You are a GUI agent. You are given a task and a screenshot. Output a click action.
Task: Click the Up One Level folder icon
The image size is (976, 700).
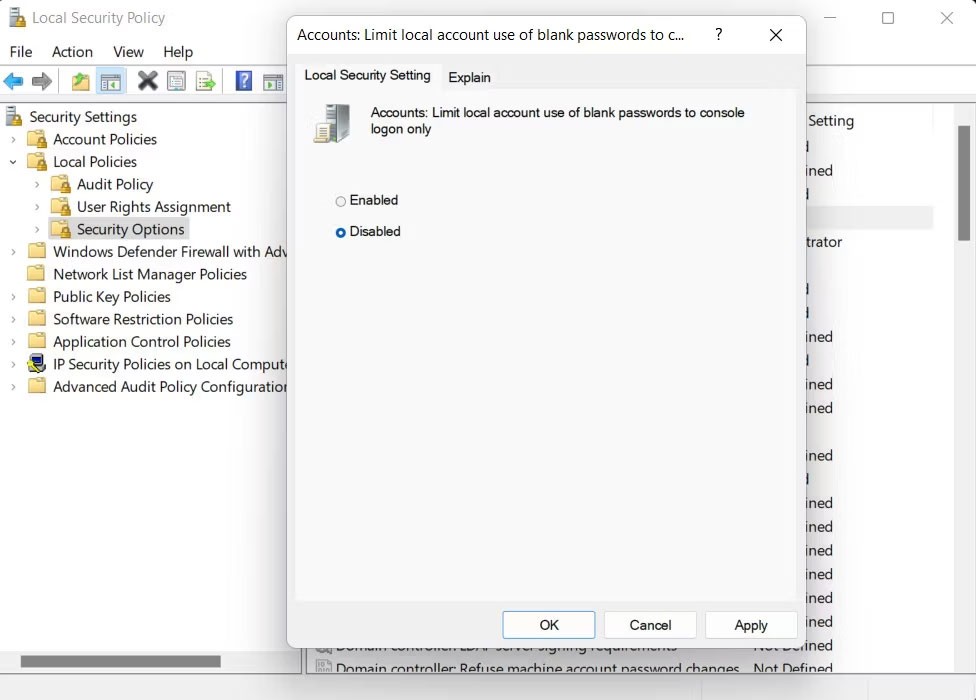tap(80, 82)
